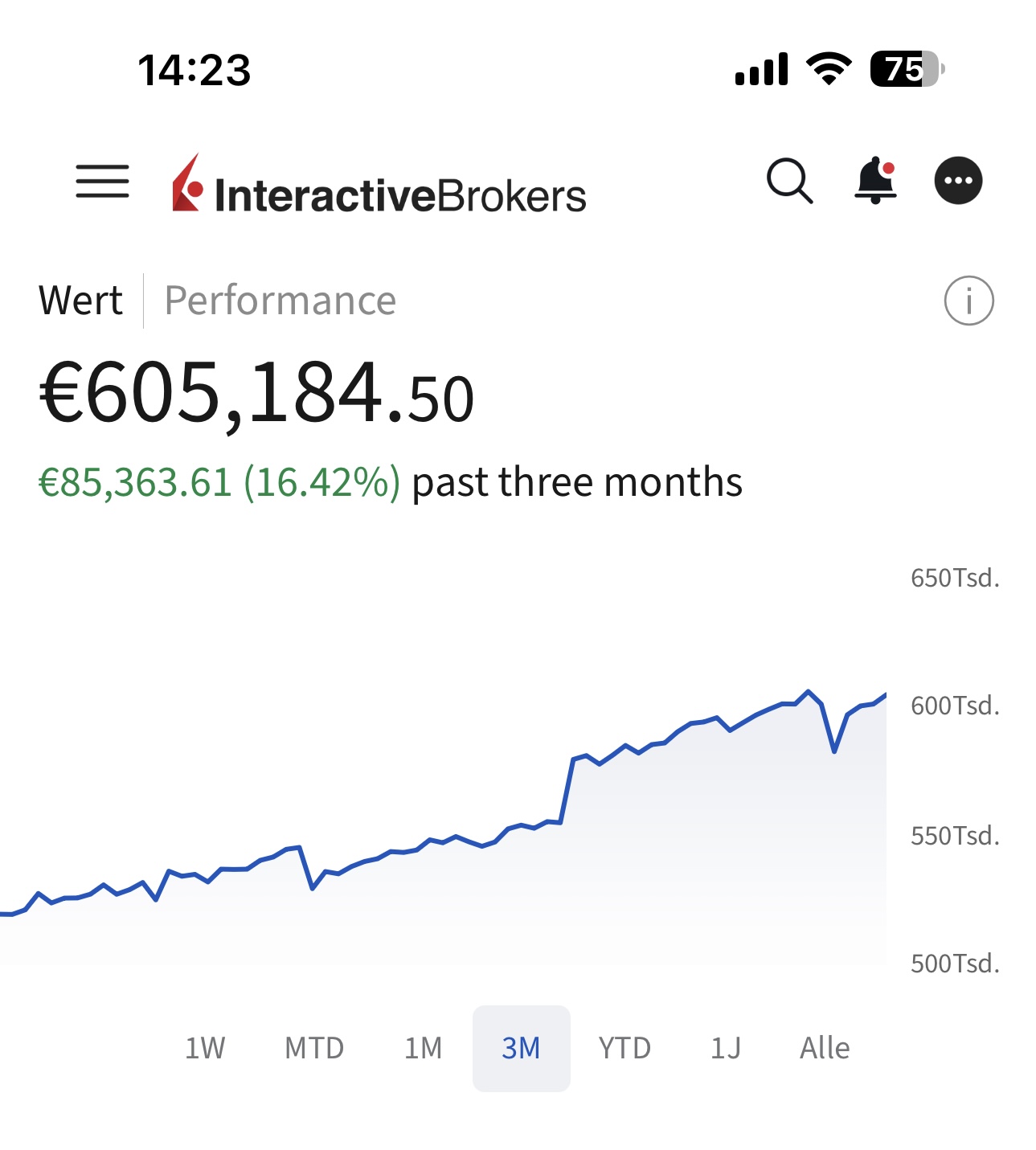Select the MTD time range
Image resolution: width=1036 pixels, height=1150 pixels.
pyautogui.click(x=314, y=1048)
